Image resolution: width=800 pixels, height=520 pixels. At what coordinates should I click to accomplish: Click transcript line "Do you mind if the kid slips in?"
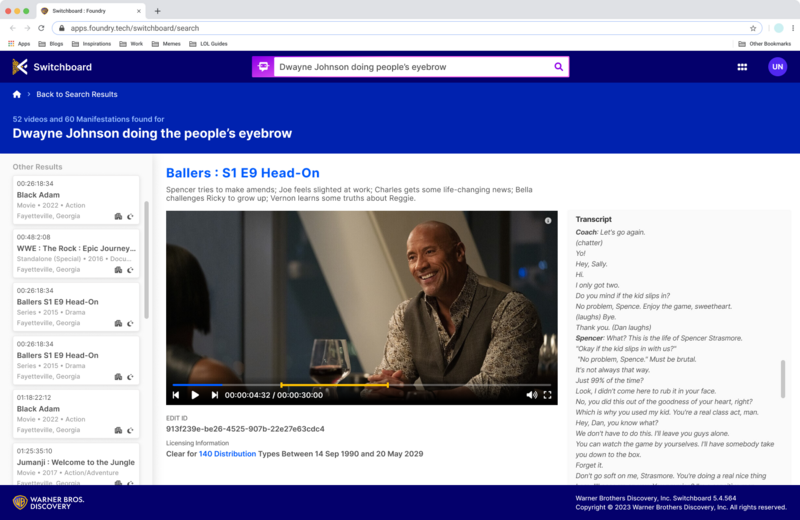(622, 296)
